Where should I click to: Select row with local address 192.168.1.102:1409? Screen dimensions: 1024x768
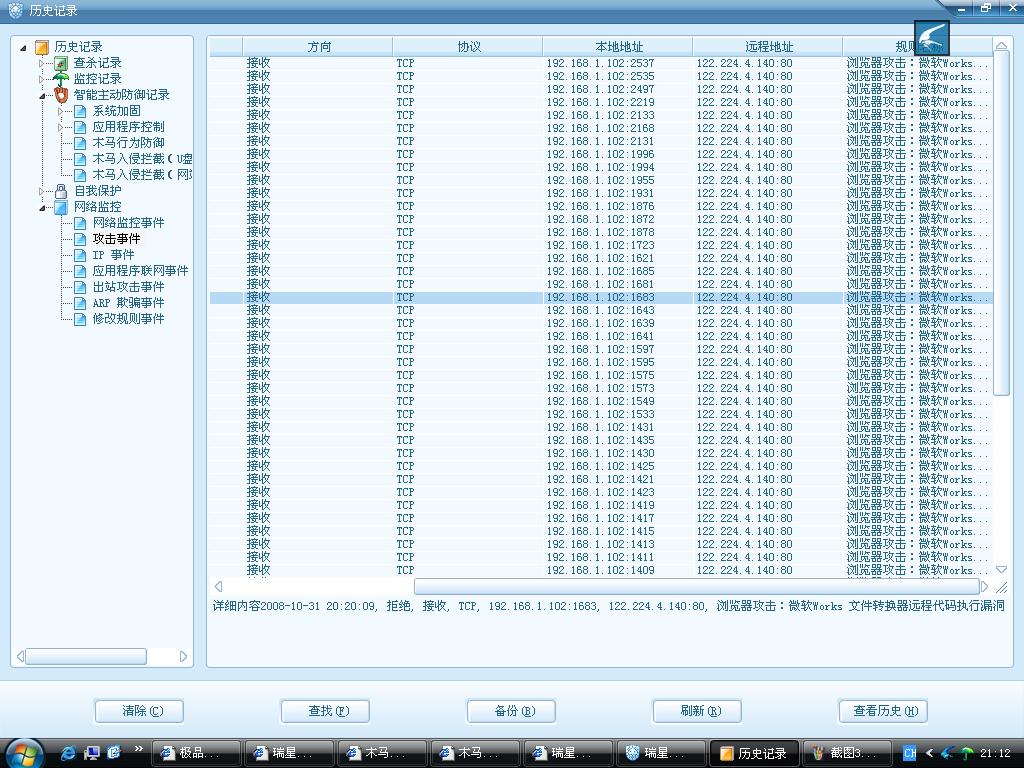click(601, 570)
